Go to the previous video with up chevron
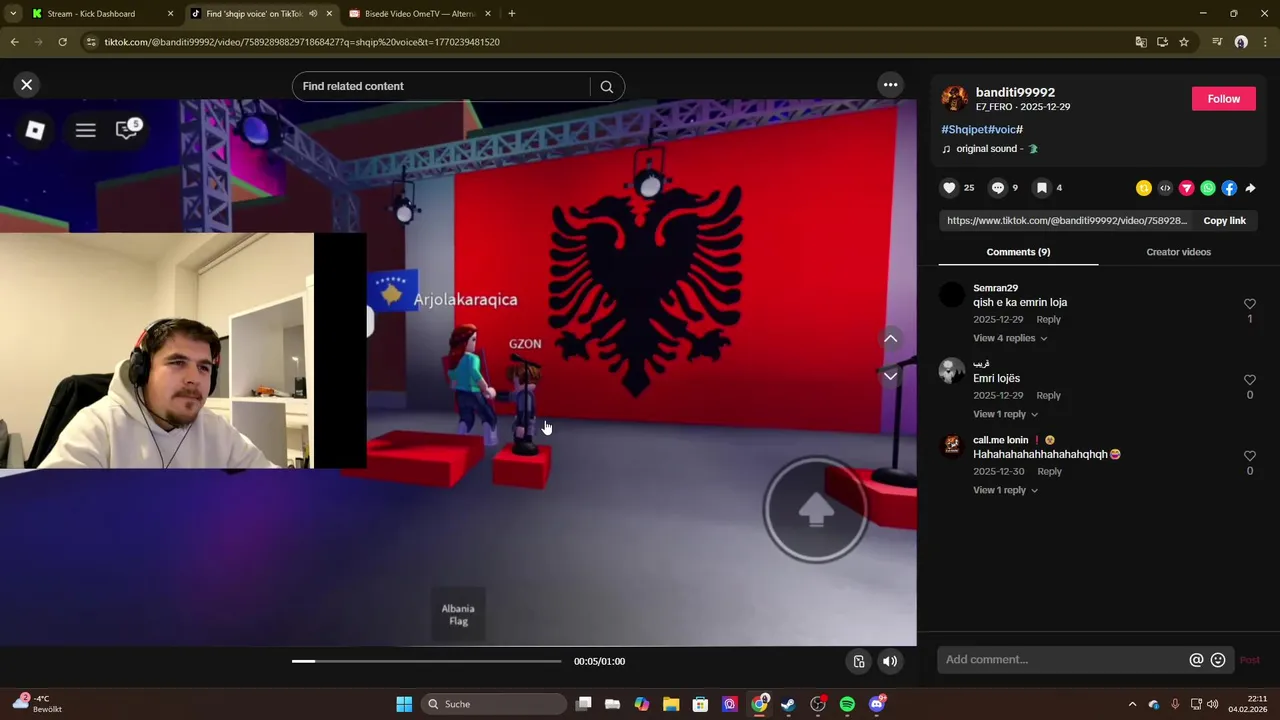Viewport: 1280px width, 720px height. click(890, 339)
